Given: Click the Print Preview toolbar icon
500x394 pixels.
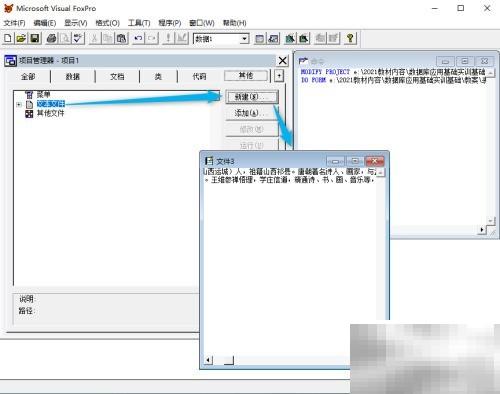Looking at the screenshot, I should click(65, 38).
